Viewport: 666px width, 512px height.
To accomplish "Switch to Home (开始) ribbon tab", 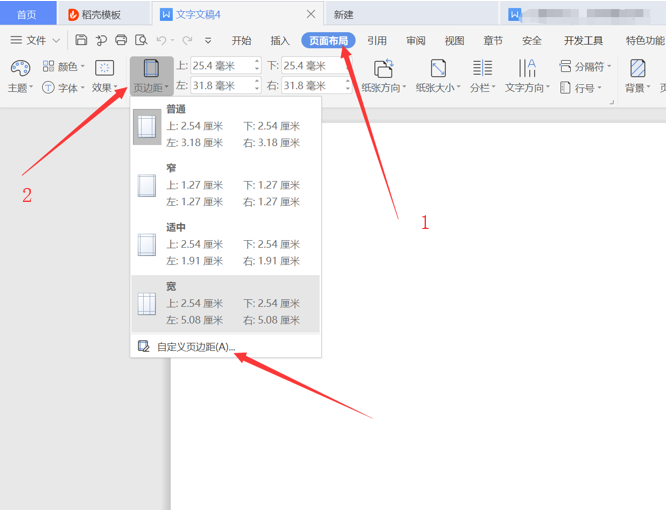I will (x=241, y=40).
